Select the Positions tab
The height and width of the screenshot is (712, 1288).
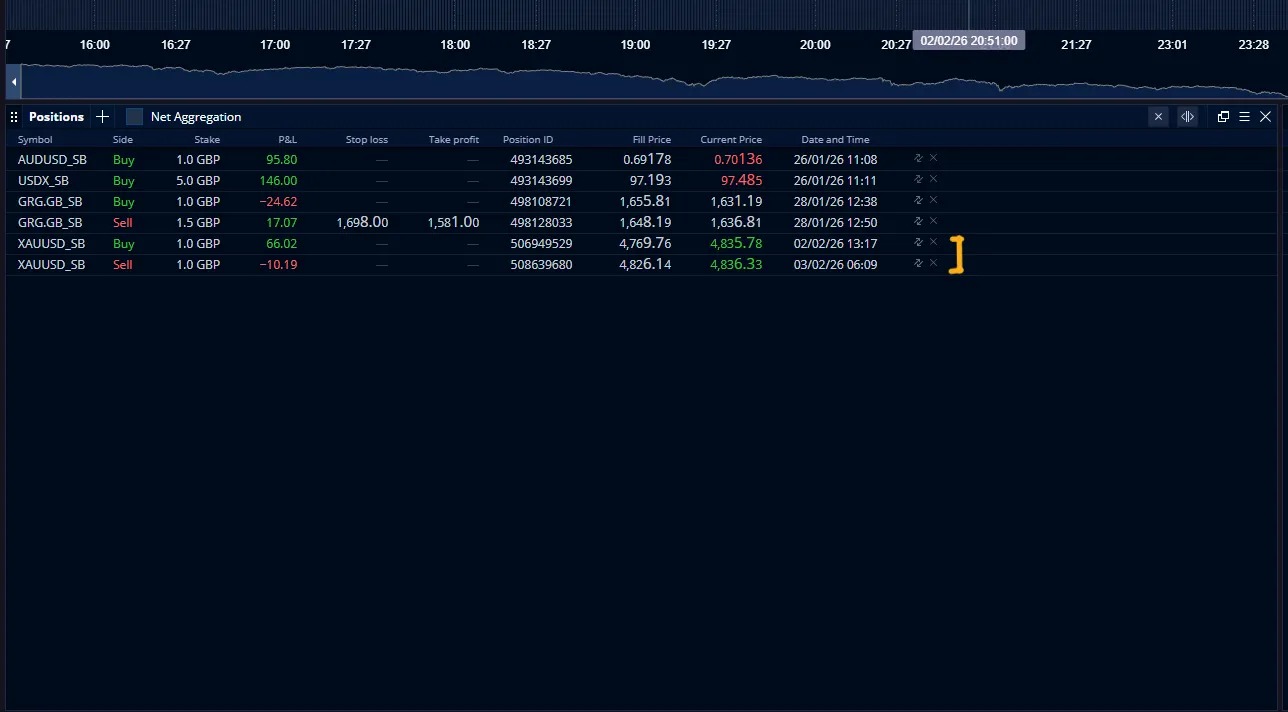[56, 117]
